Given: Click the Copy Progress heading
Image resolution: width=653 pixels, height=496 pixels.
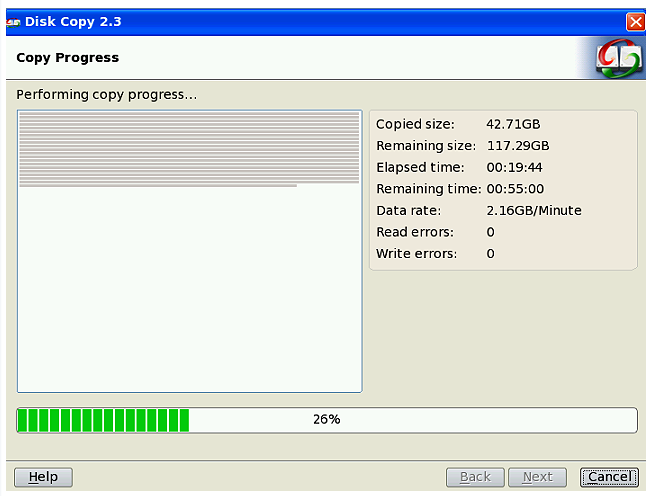Looking at the screenshot, I should pos(67,58).
